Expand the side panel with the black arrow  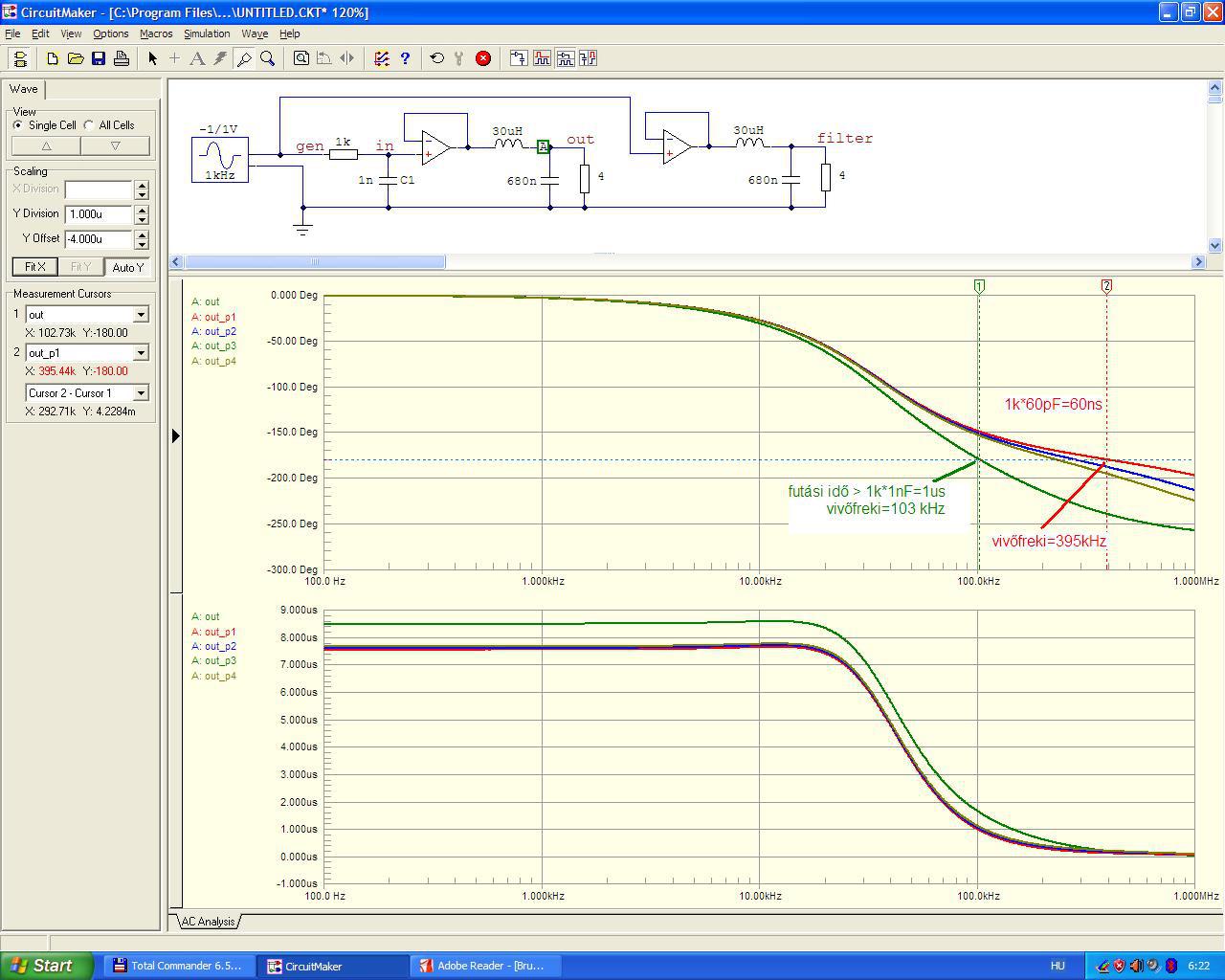[x=175, y=436]
